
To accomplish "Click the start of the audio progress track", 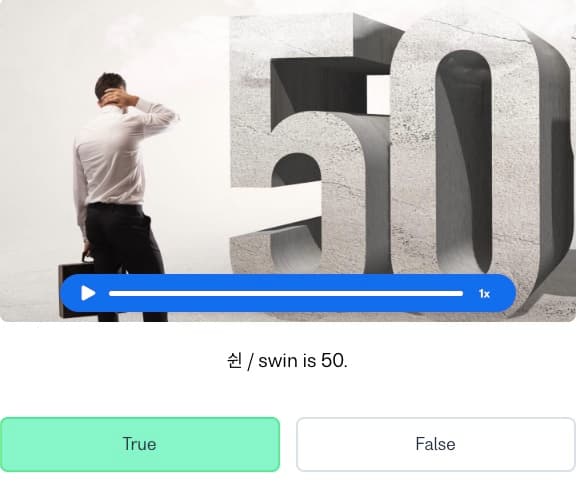I will (110, 294).
